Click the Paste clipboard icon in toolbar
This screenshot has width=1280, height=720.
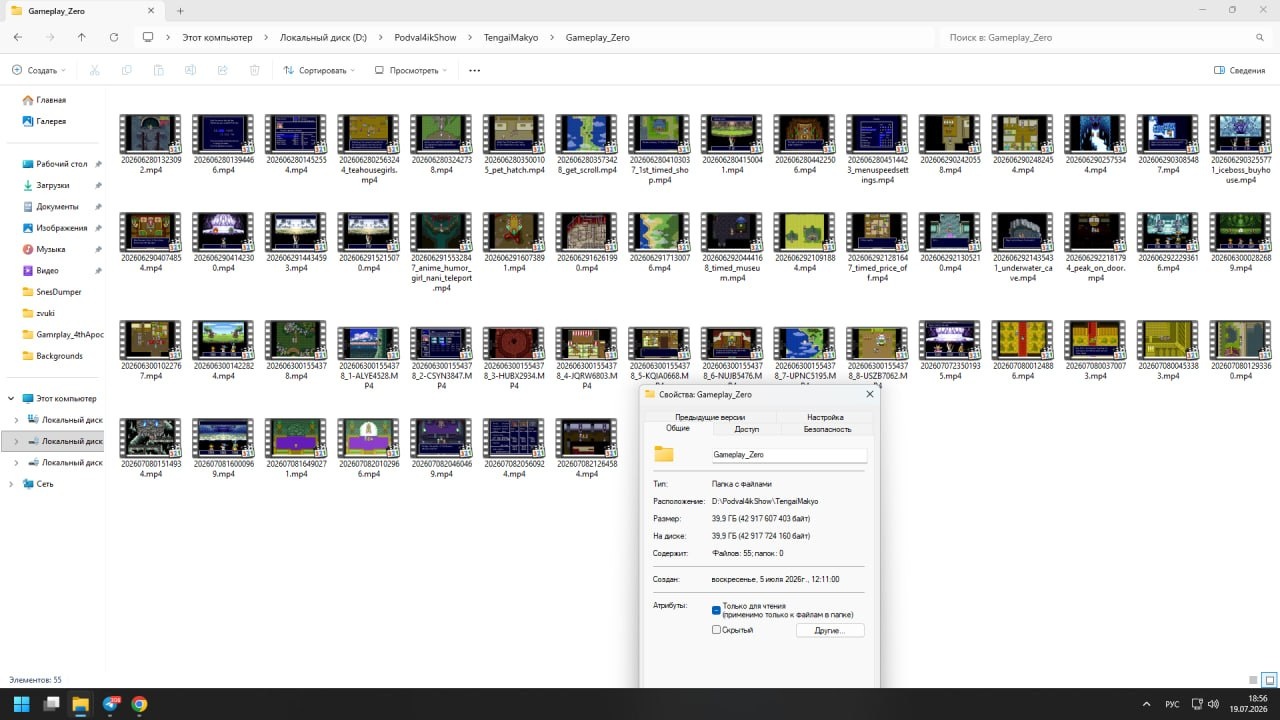(159, 71)
